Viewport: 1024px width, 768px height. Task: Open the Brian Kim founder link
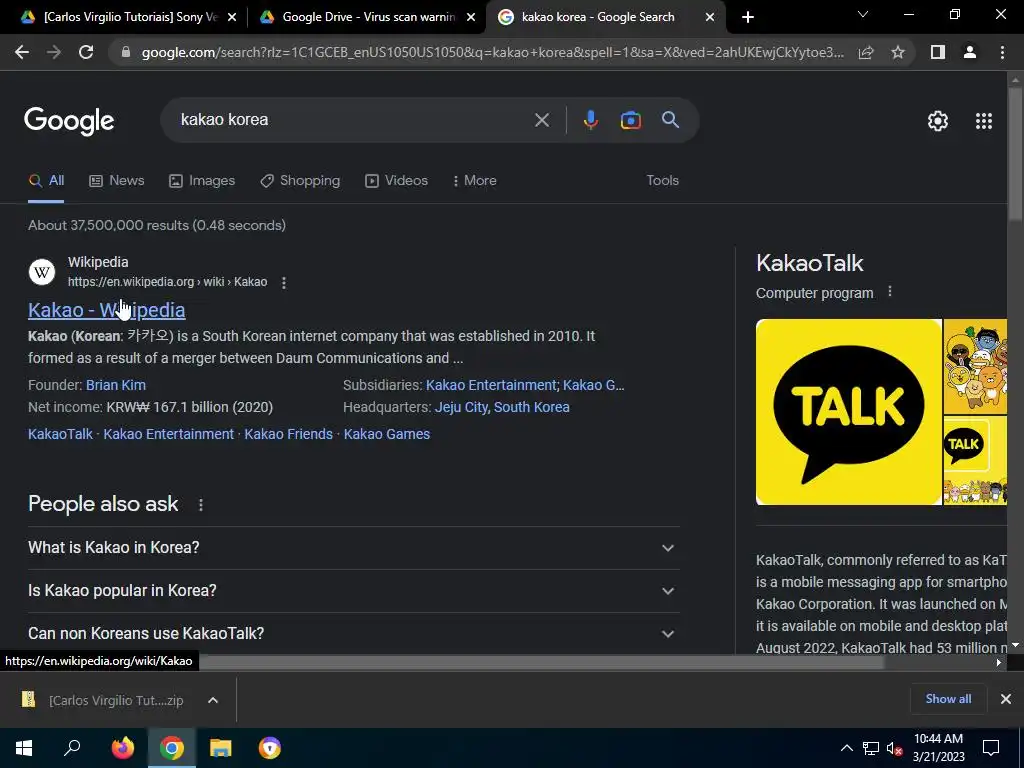point(116,385)
